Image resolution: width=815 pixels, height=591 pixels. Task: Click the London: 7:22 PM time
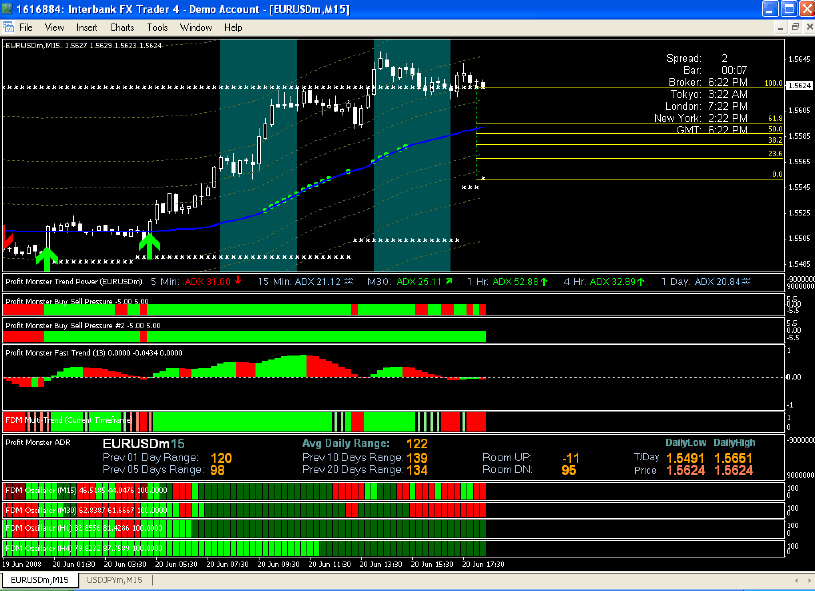click(x=706, y=106)
